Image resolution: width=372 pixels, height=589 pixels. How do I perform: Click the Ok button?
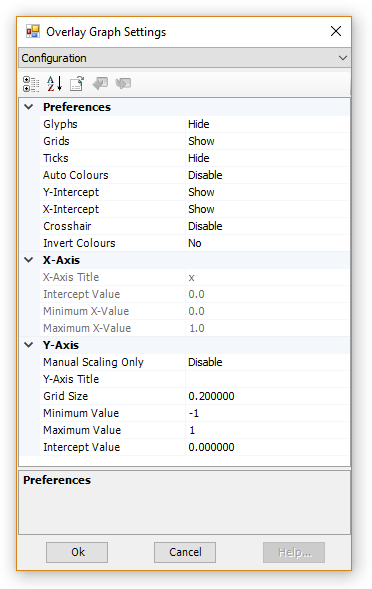point(77,552)
